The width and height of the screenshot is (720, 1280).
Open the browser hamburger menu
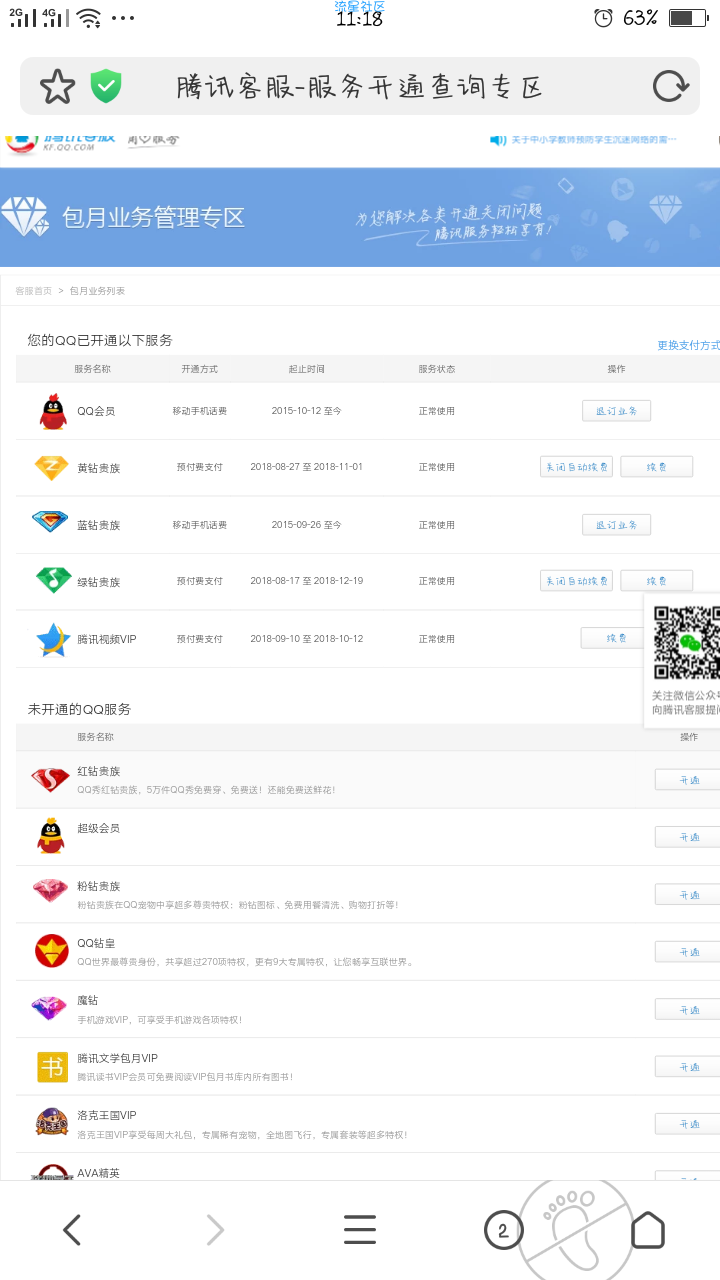[x=360, y=1229]
